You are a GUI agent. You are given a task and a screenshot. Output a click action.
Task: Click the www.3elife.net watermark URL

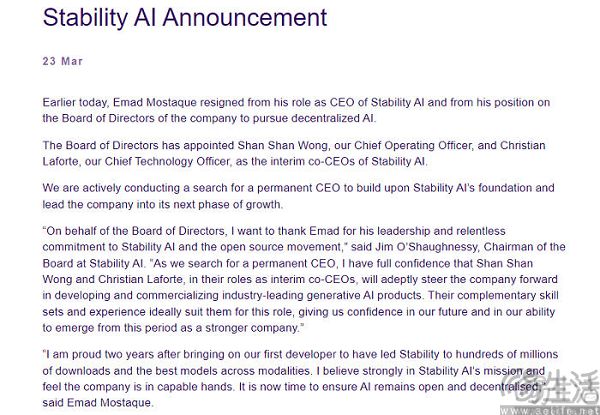(549, 411)
